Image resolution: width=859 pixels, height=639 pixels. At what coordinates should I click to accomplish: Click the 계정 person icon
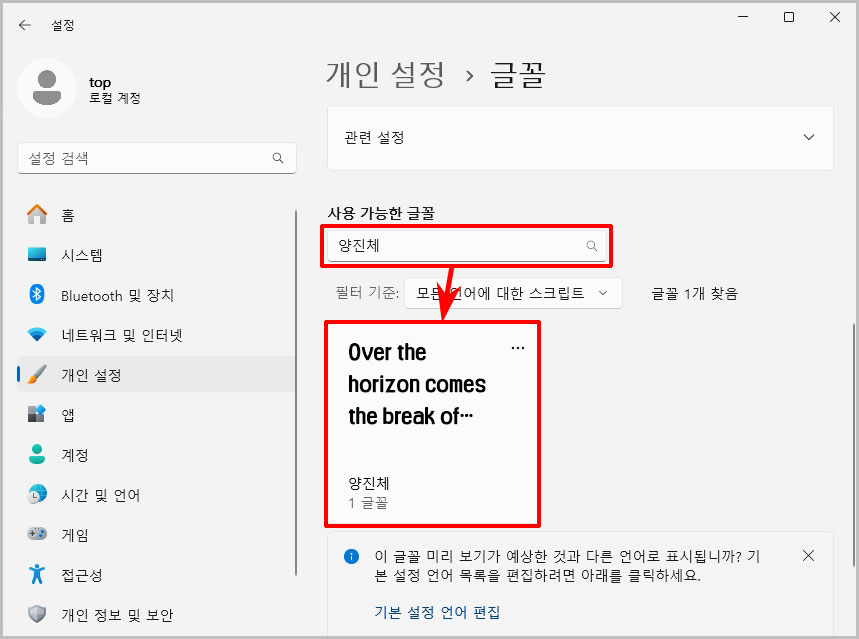point(39,455)
